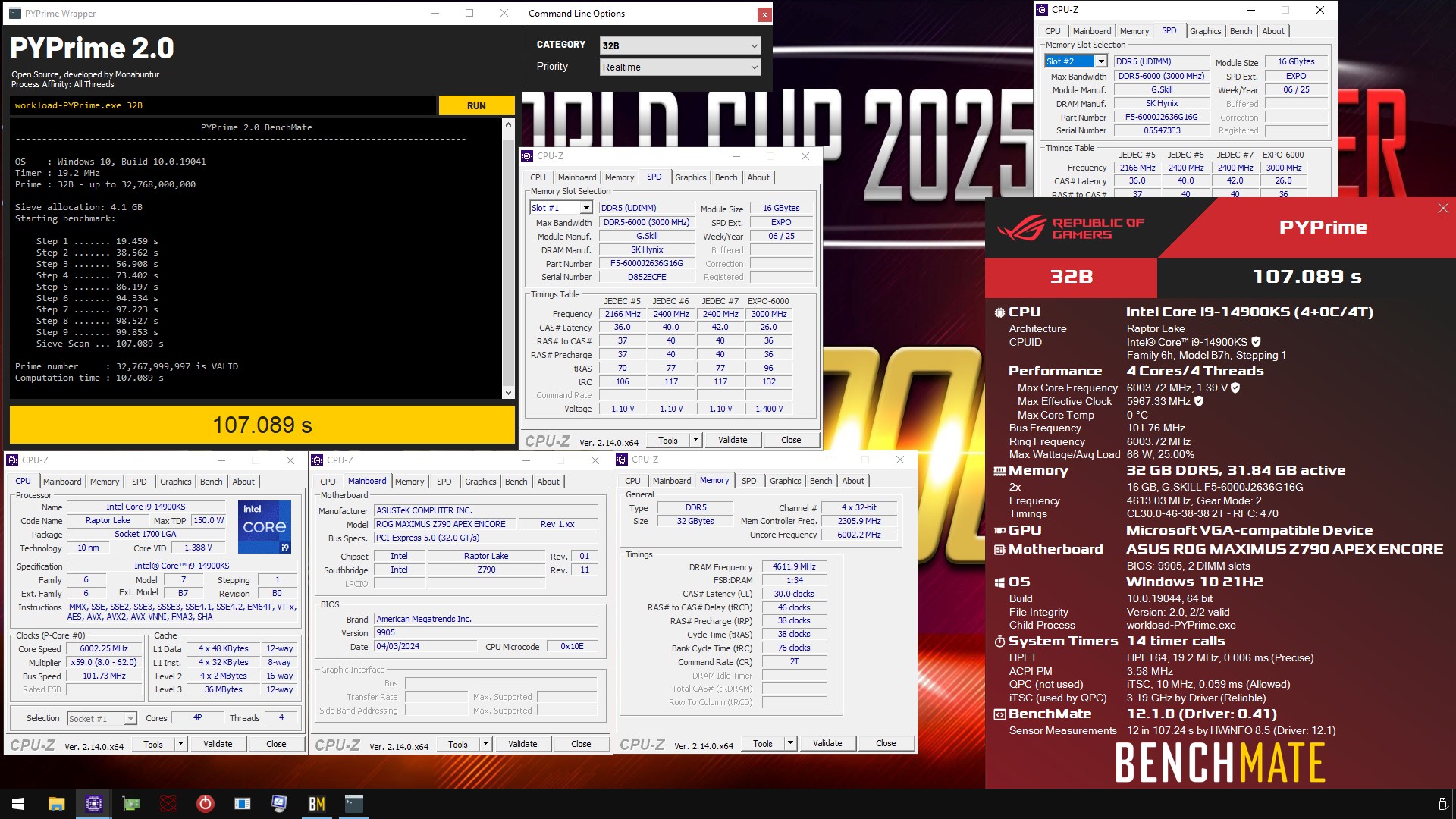Open CPU tab in Memory CPU-Z window

(x=632, y=481)
